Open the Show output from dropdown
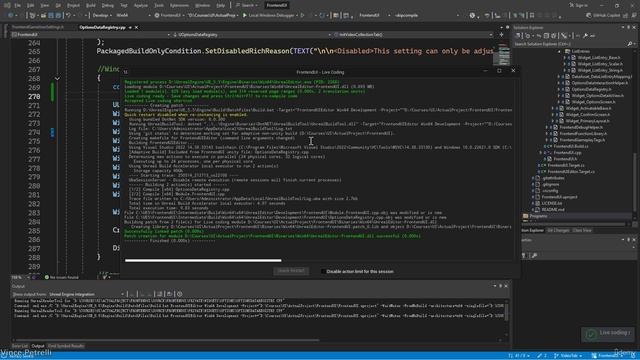The image size is (640, 360). pyautogui.click(x=87, y=294)
